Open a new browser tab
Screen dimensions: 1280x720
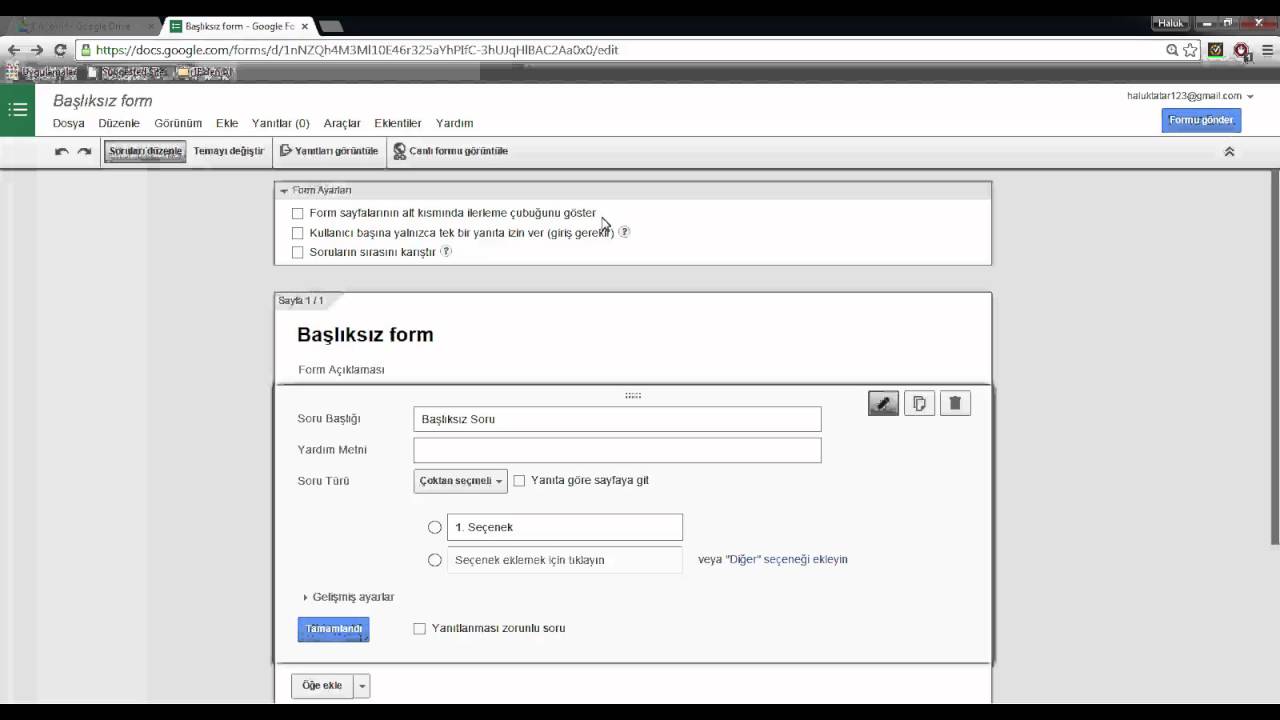point(332,26)
